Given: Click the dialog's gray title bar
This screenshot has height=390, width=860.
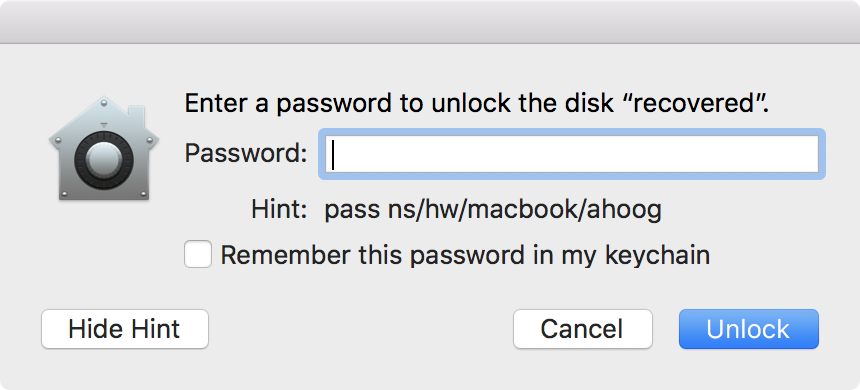Looking at the screenshot, I should tap(430, 22).
